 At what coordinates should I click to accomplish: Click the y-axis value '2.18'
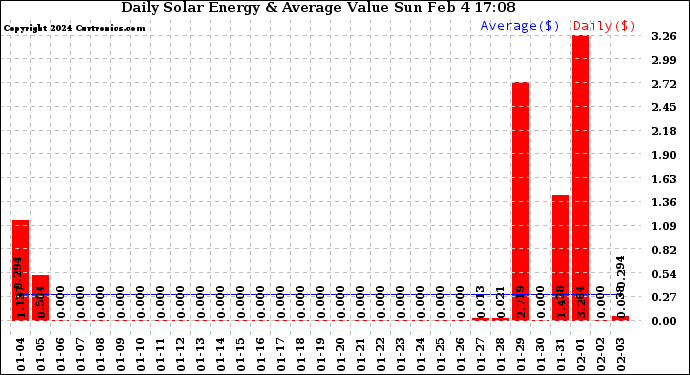[664, 132]
